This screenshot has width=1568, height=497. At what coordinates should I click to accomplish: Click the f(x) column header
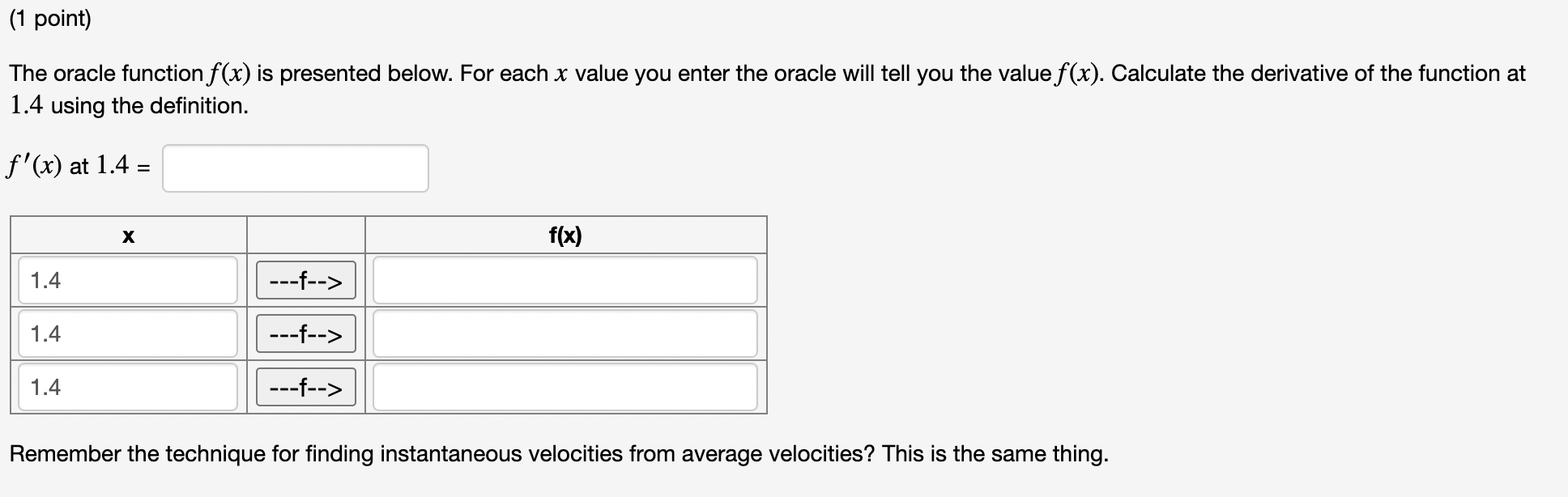point(565,236)
